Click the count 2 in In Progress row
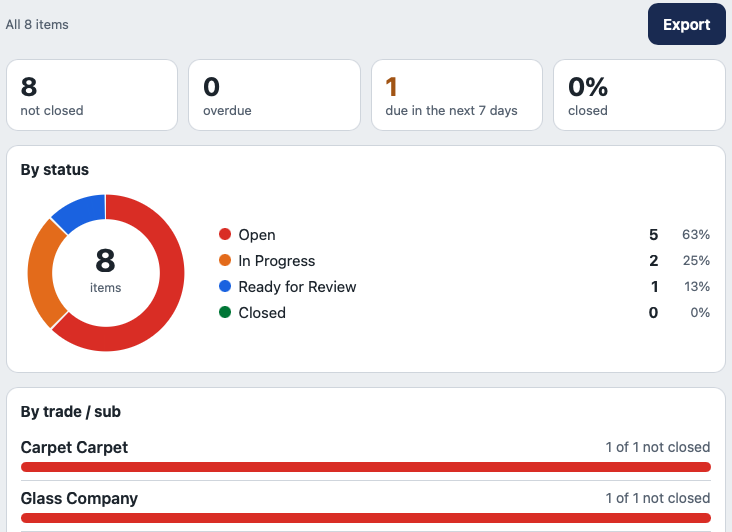The width and height of the screenshot is (732, 532). (x=654, y=260)
